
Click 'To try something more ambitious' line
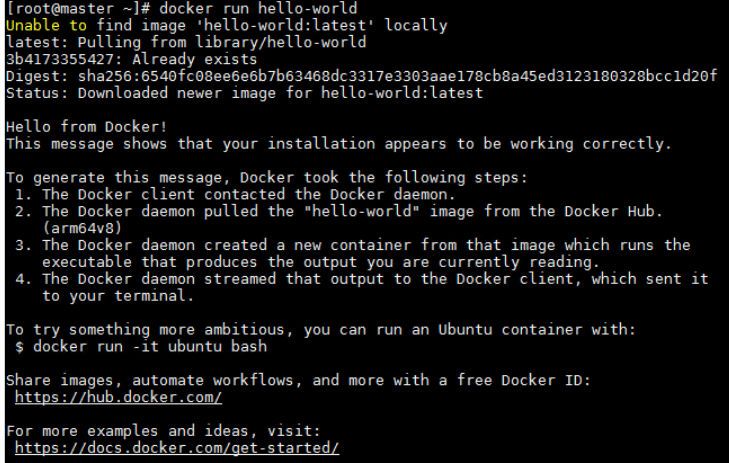(321, 330)
